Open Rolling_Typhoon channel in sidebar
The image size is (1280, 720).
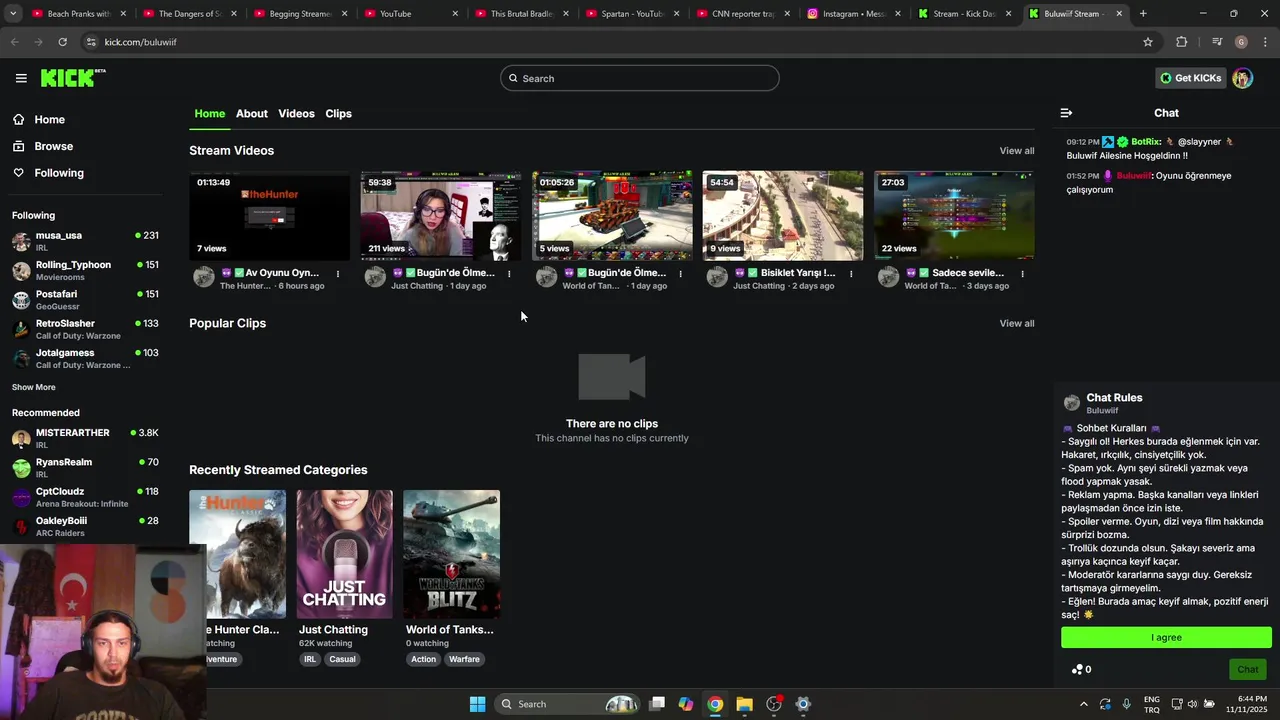[85, 270]
